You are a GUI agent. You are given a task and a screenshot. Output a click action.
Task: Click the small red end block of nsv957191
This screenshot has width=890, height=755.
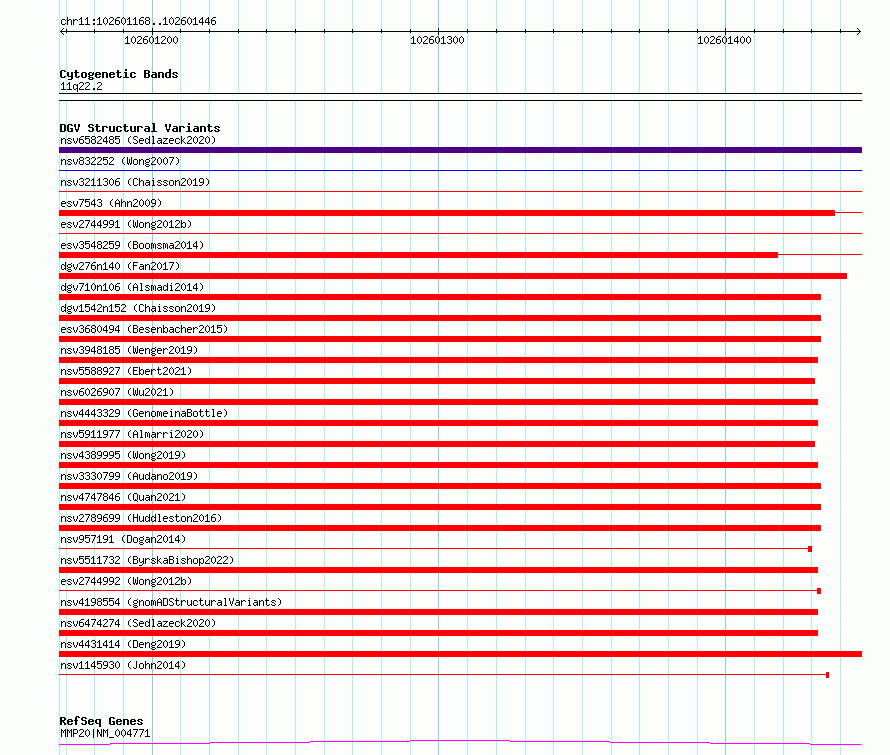tap(810, 549)
